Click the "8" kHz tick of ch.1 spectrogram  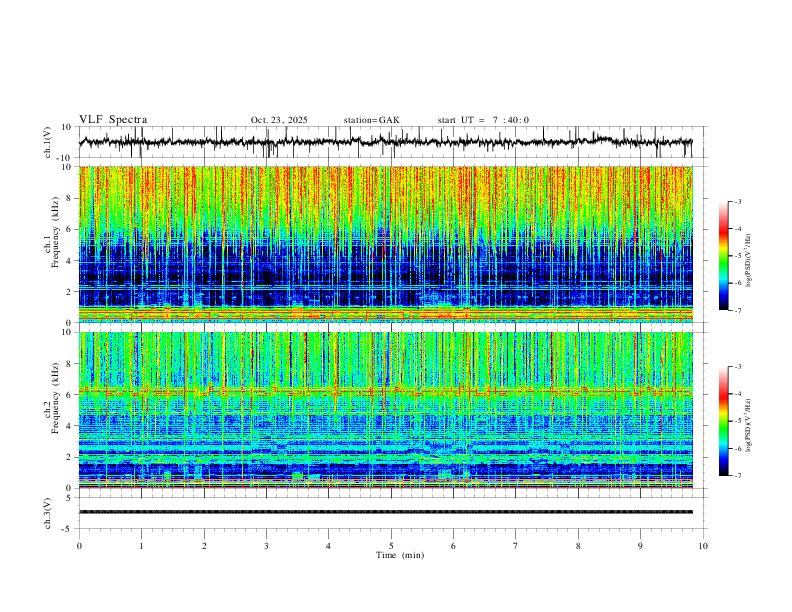coord(70,198)
